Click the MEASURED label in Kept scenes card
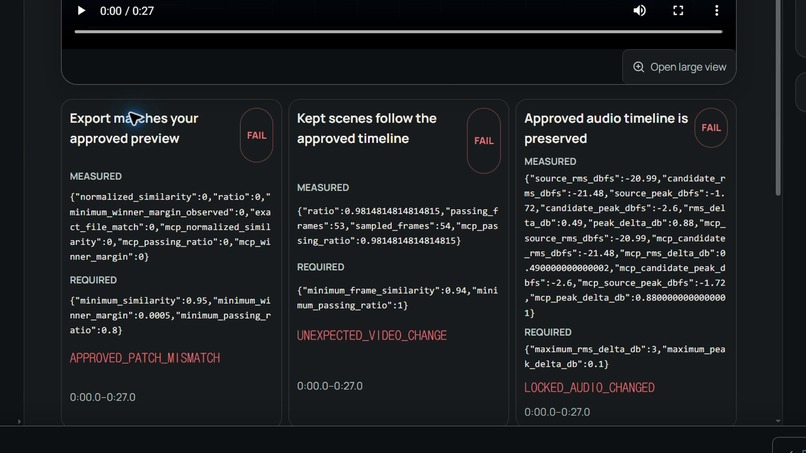The height and width of the screenshot is (453, 806). pyautogui.click(x=323, y=188)
